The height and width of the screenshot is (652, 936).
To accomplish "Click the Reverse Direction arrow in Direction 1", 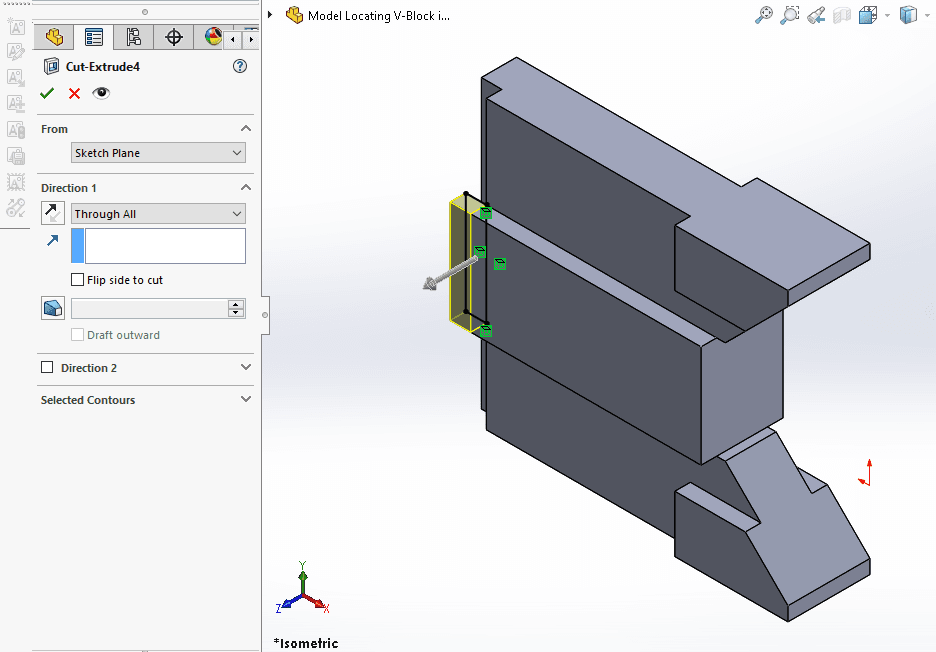I will point(50,212).
